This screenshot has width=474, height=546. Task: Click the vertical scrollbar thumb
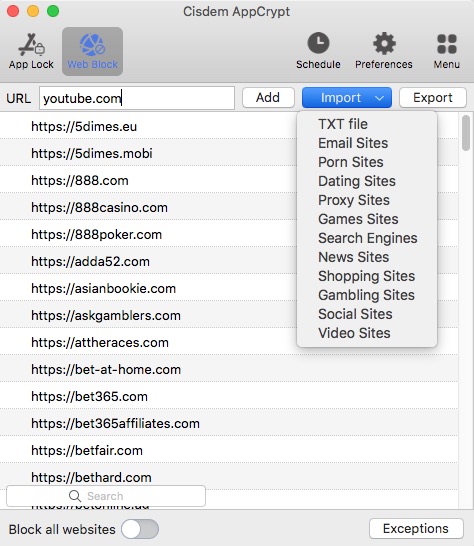466,133
